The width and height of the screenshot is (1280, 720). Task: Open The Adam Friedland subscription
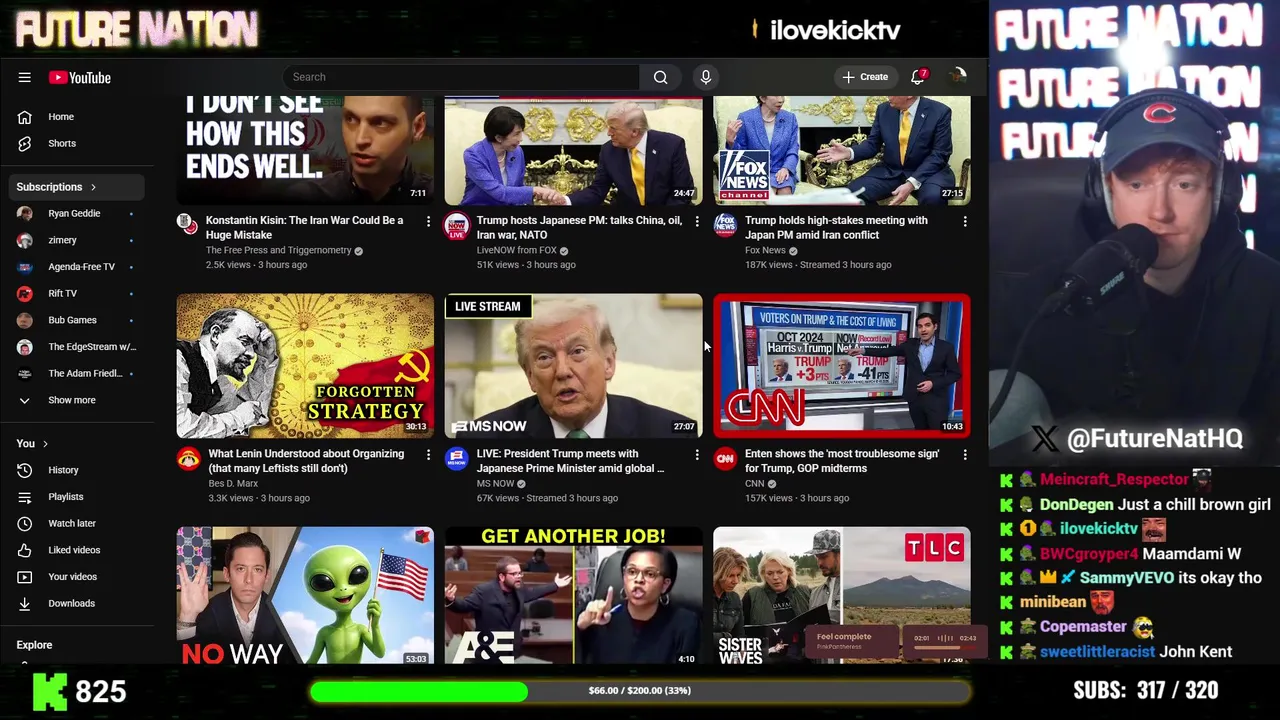76,373
